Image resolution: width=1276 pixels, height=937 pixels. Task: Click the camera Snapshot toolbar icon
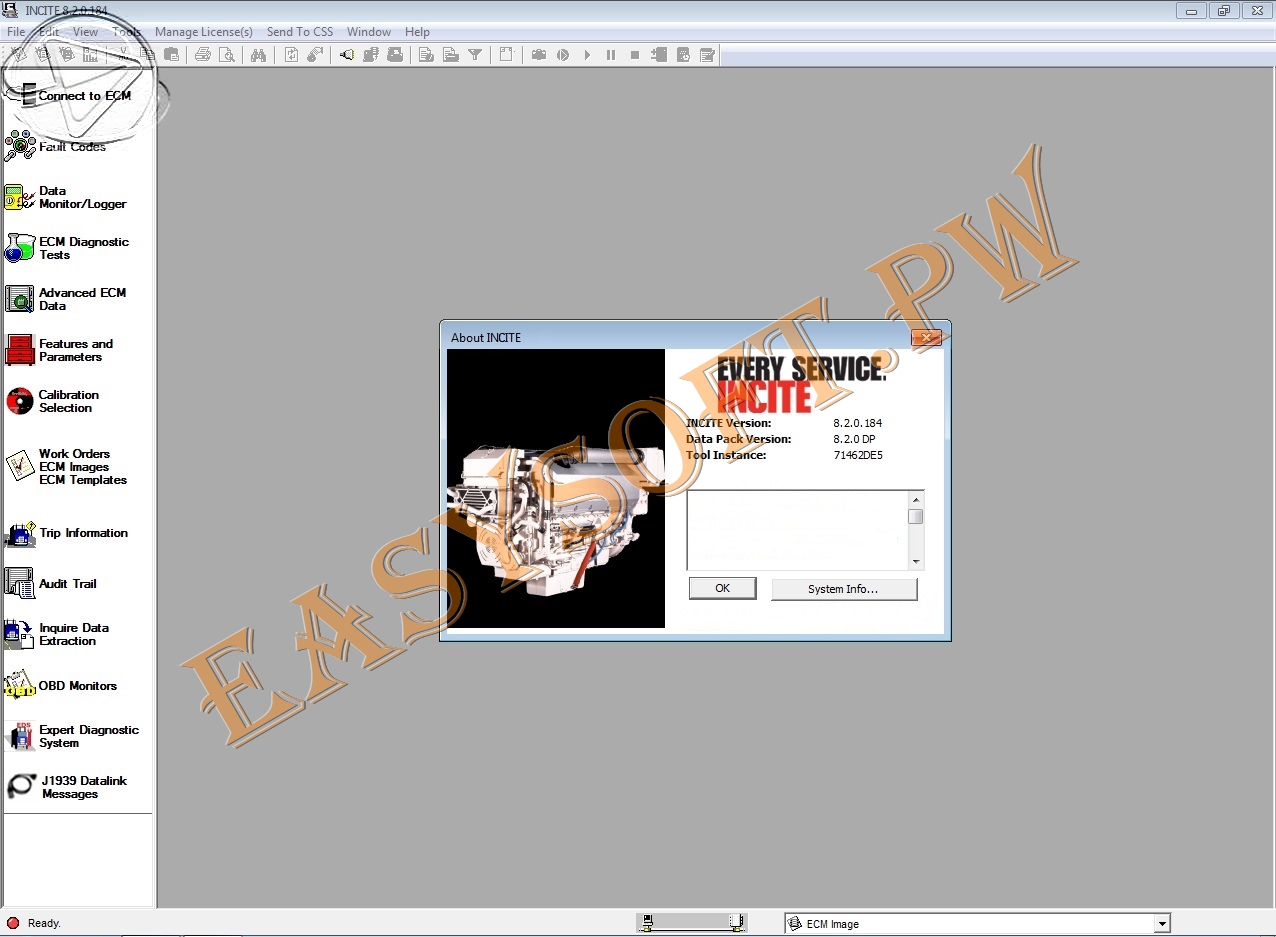pyautogui.click(x=539, y=55)
